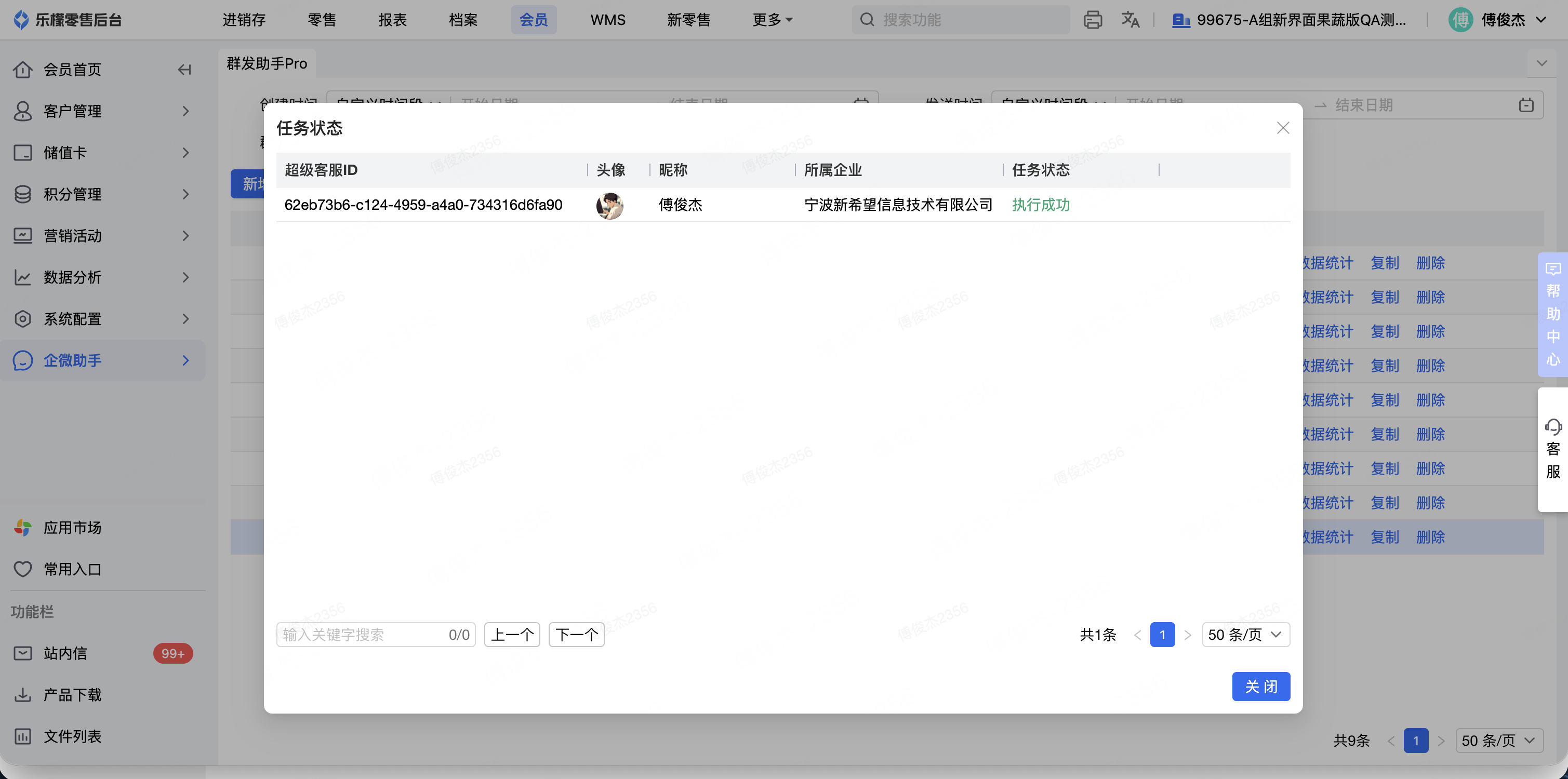Click the user avatar thumbnail in table row
Viewport: 1568px width, 779px height.
(x=609, y=206)
